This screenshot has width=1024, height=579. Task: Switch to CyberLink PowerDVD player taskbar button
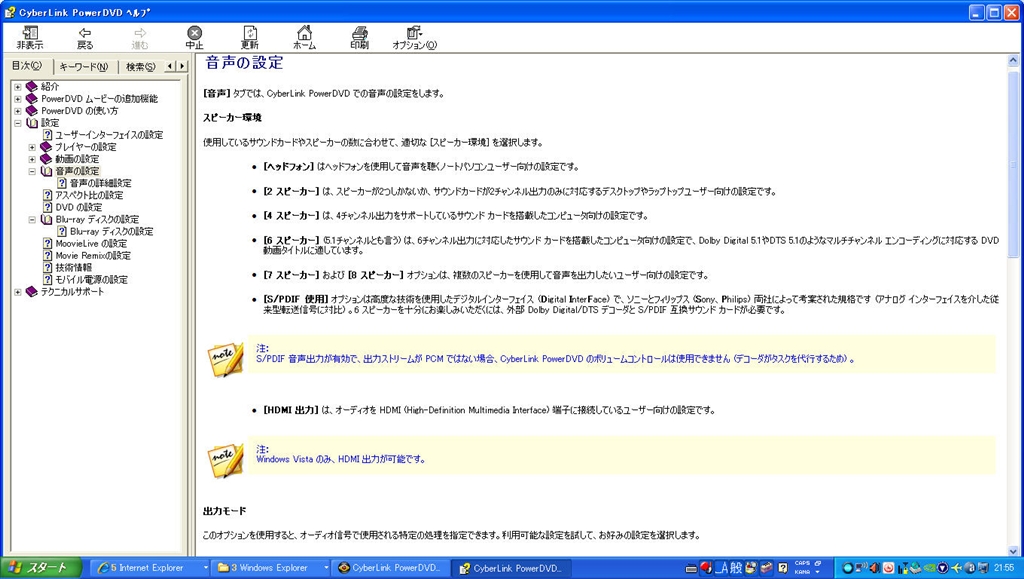click(392, 568)
